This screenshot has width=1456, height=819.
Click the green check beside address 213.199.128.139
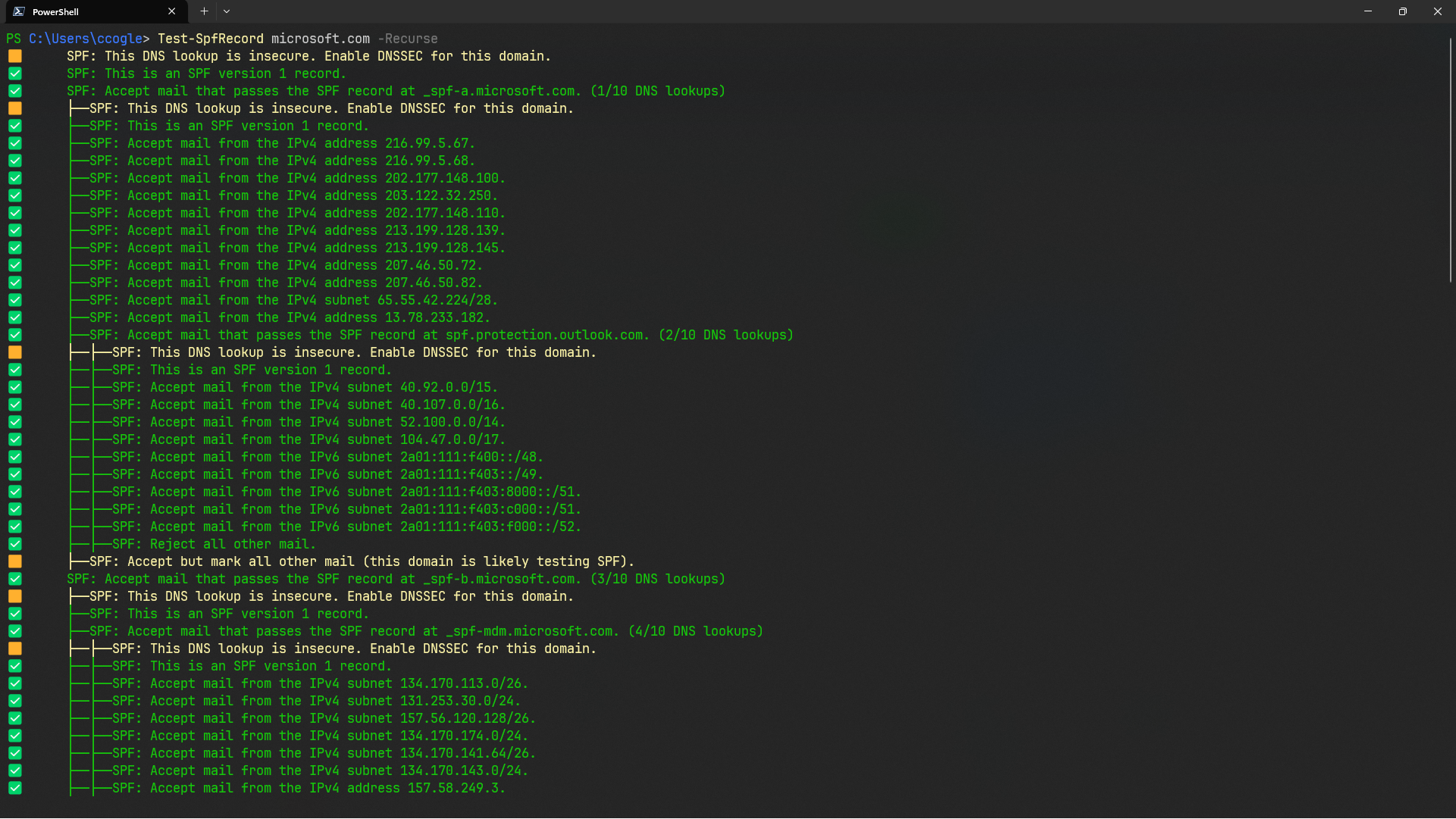click(x=15, y=230)
